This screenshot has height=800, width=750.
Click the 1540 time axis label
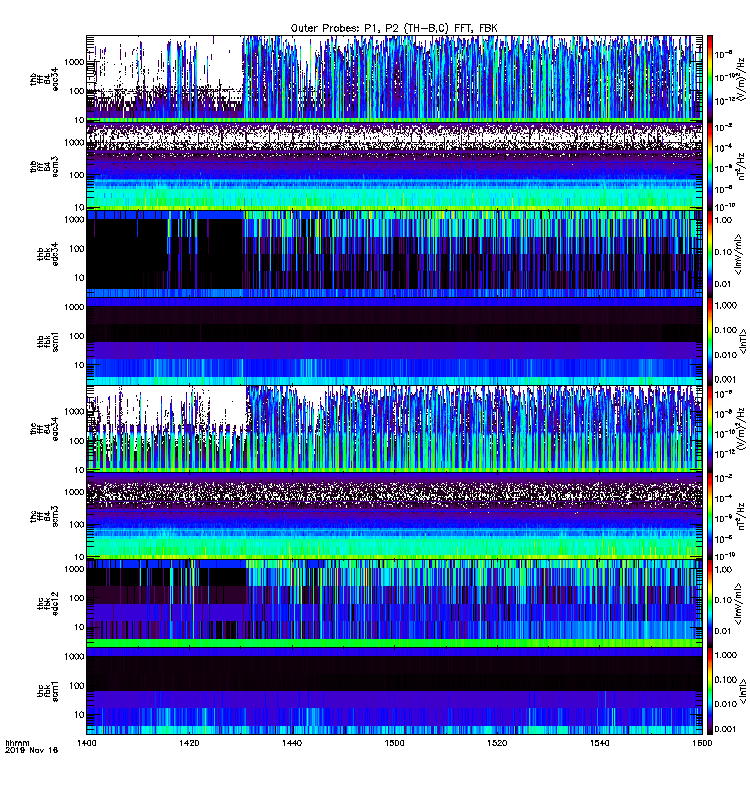point(599,743)
